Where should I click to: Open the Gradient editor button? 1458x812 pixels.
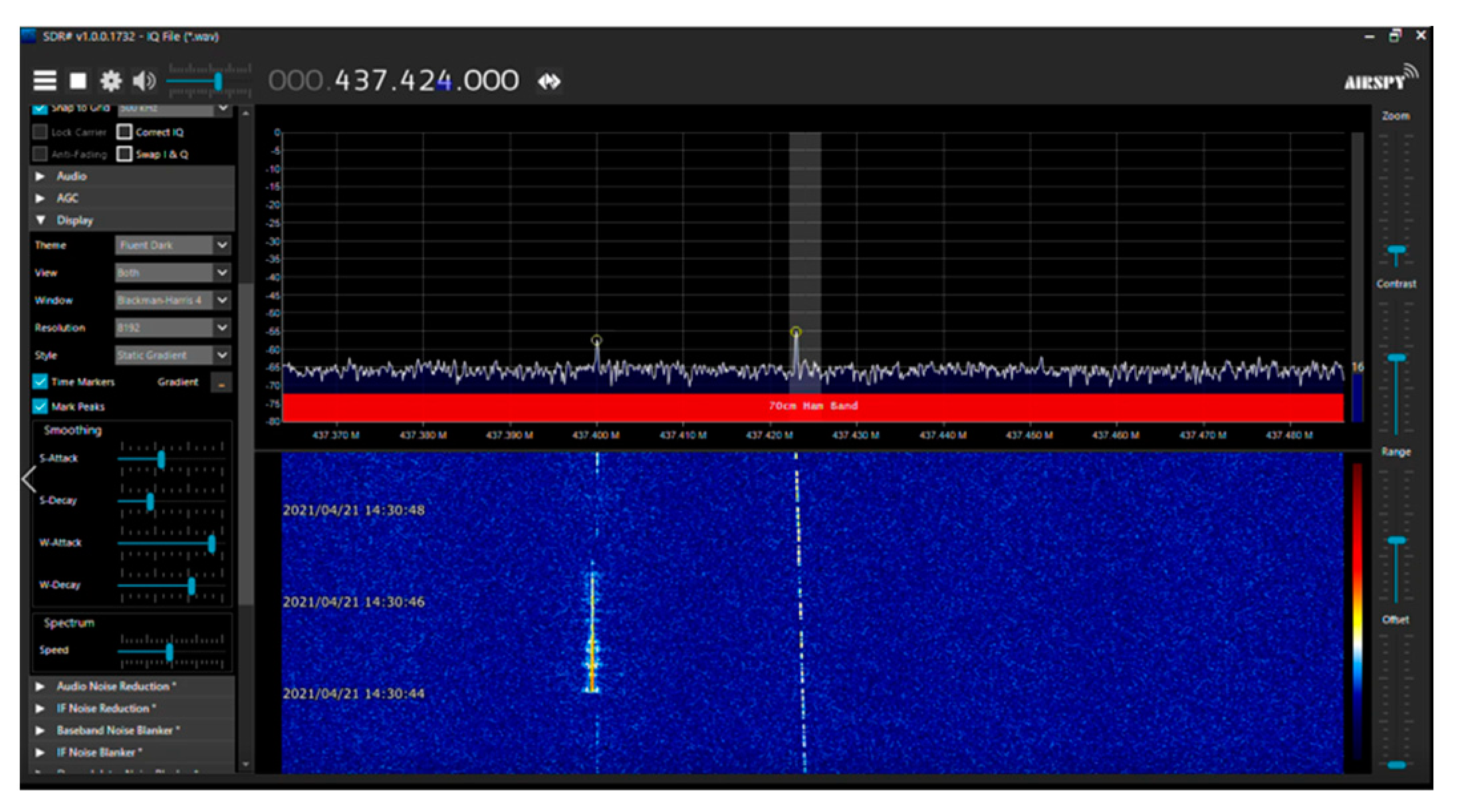pyautogui.click(x=221, y=383)
